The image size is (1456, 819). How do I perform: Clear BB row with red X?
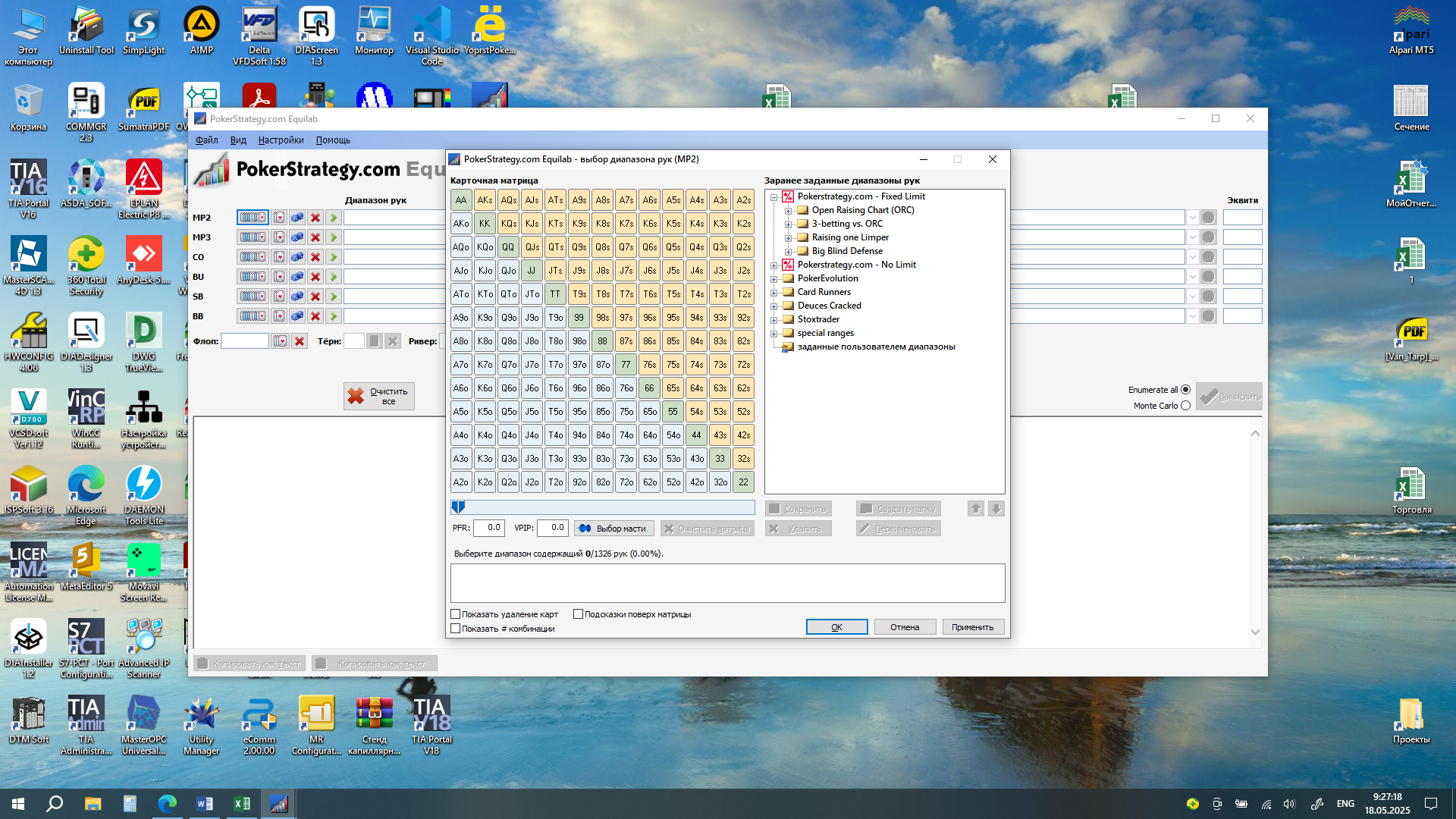tap(315, 316)
